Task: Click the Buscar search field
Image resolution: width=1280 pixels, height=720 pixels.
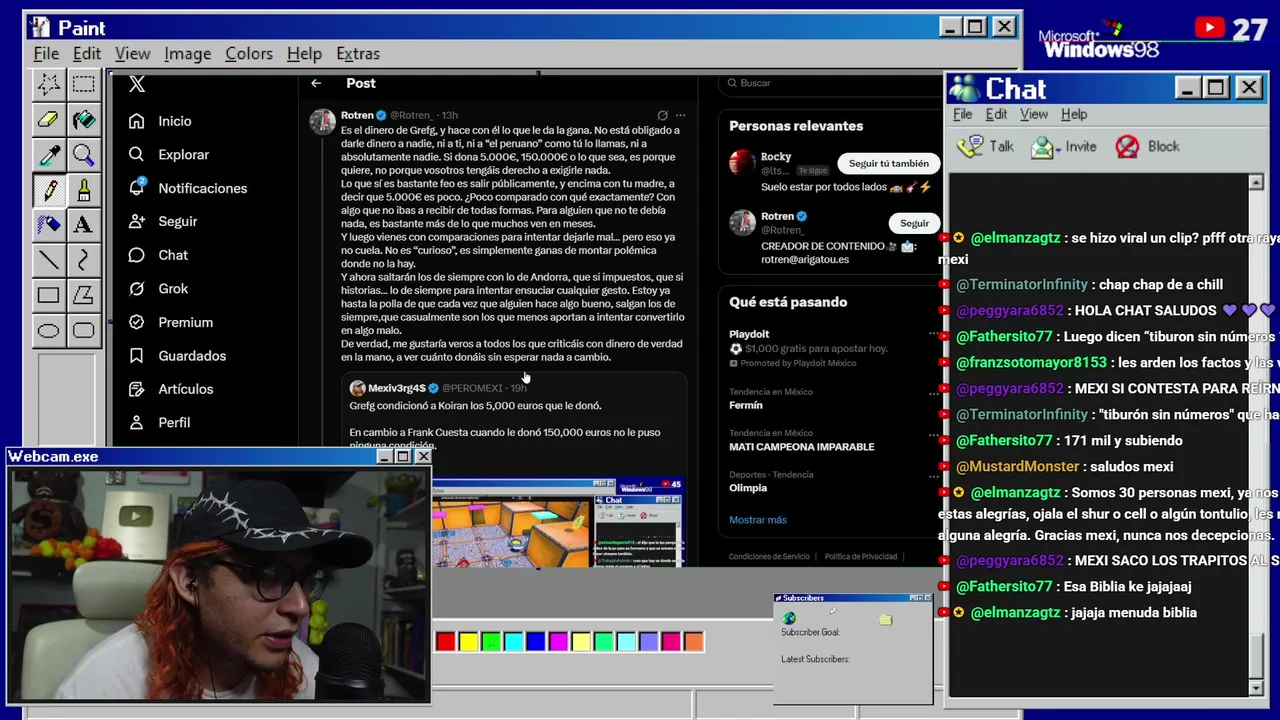Action: coord(830,83)
